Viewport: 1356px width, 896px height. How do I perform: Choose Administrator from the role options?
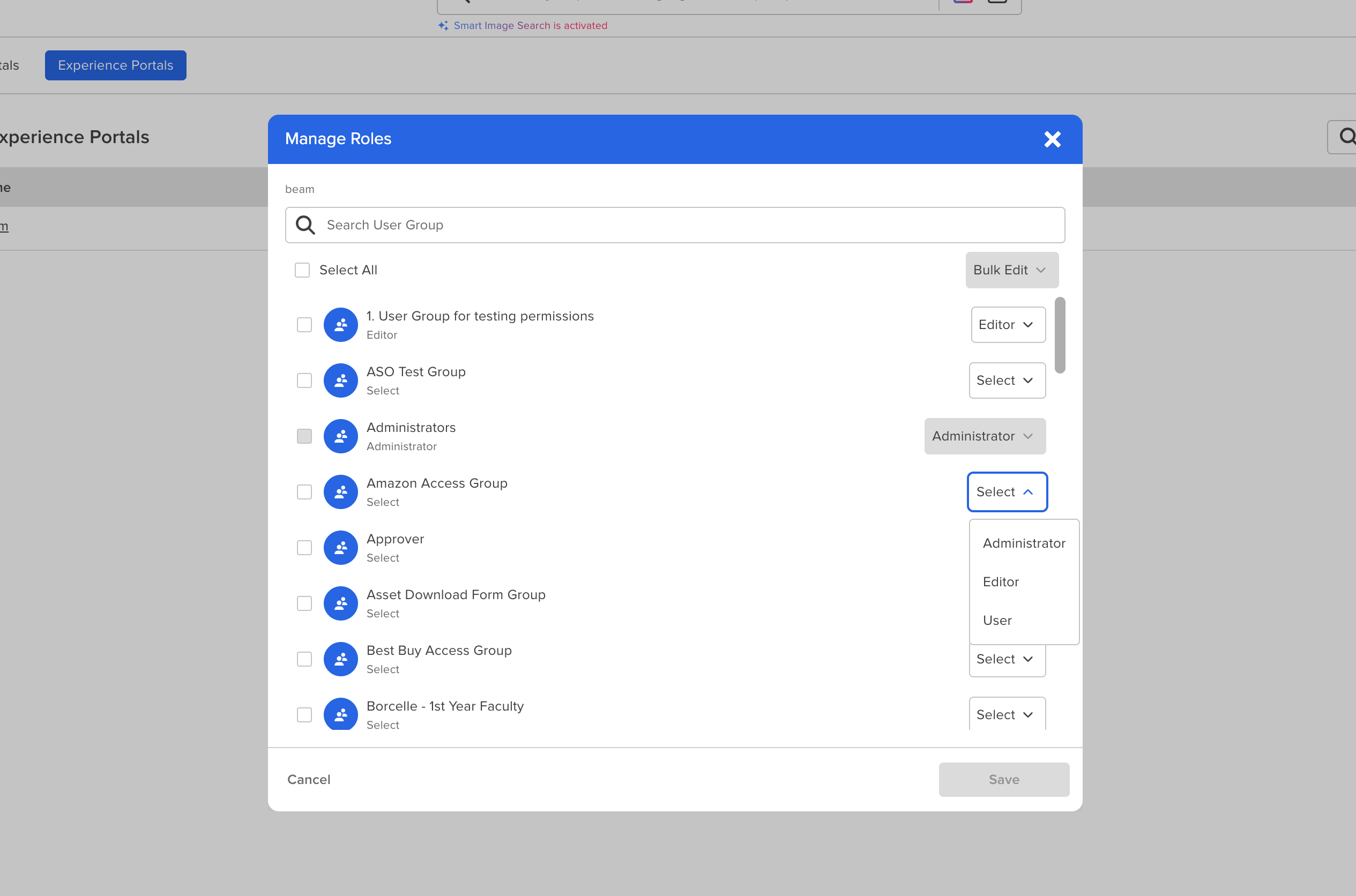tap(1023, 543)
